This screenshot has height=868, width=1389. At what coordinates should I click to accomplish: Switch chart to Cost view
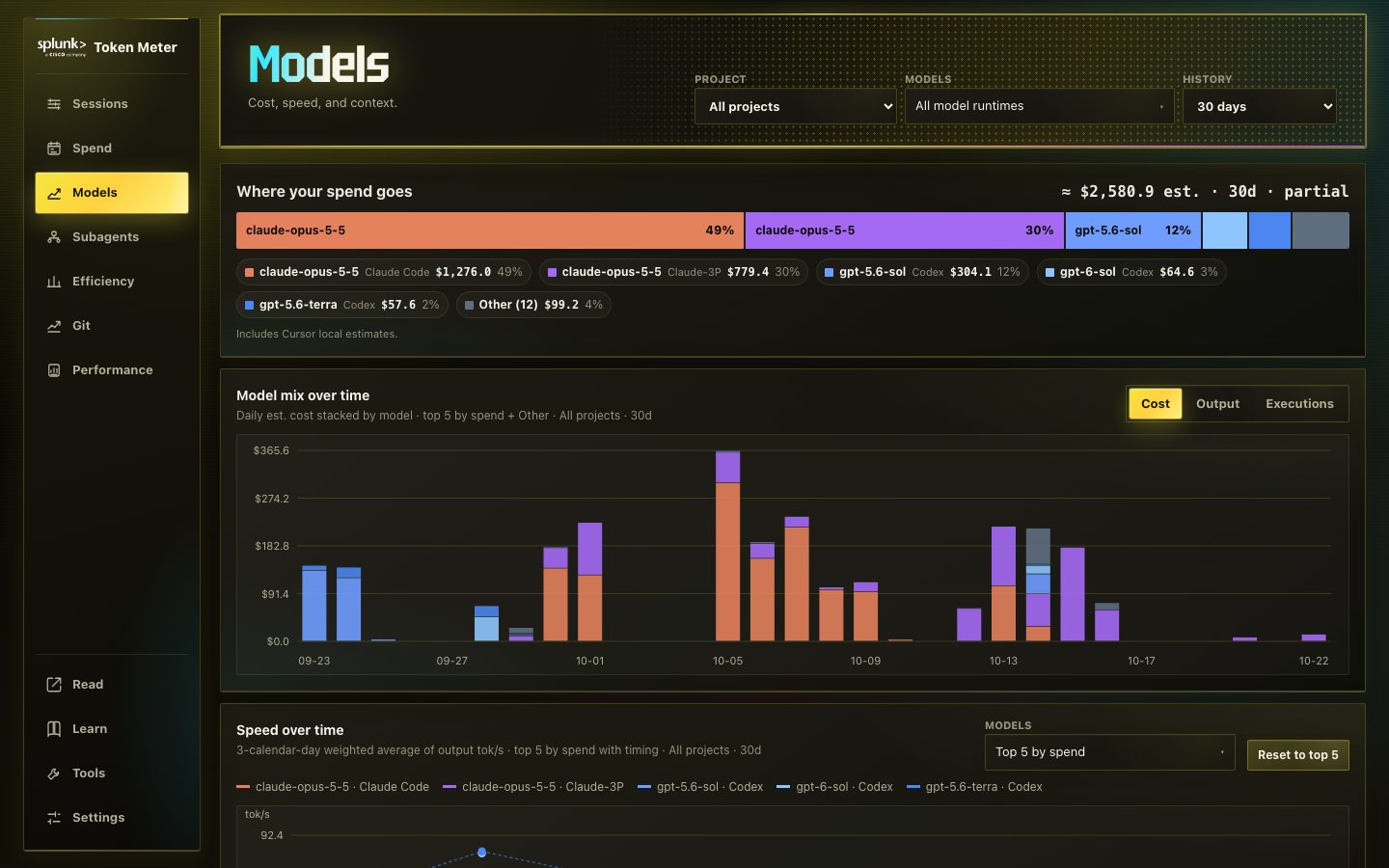1156,404
